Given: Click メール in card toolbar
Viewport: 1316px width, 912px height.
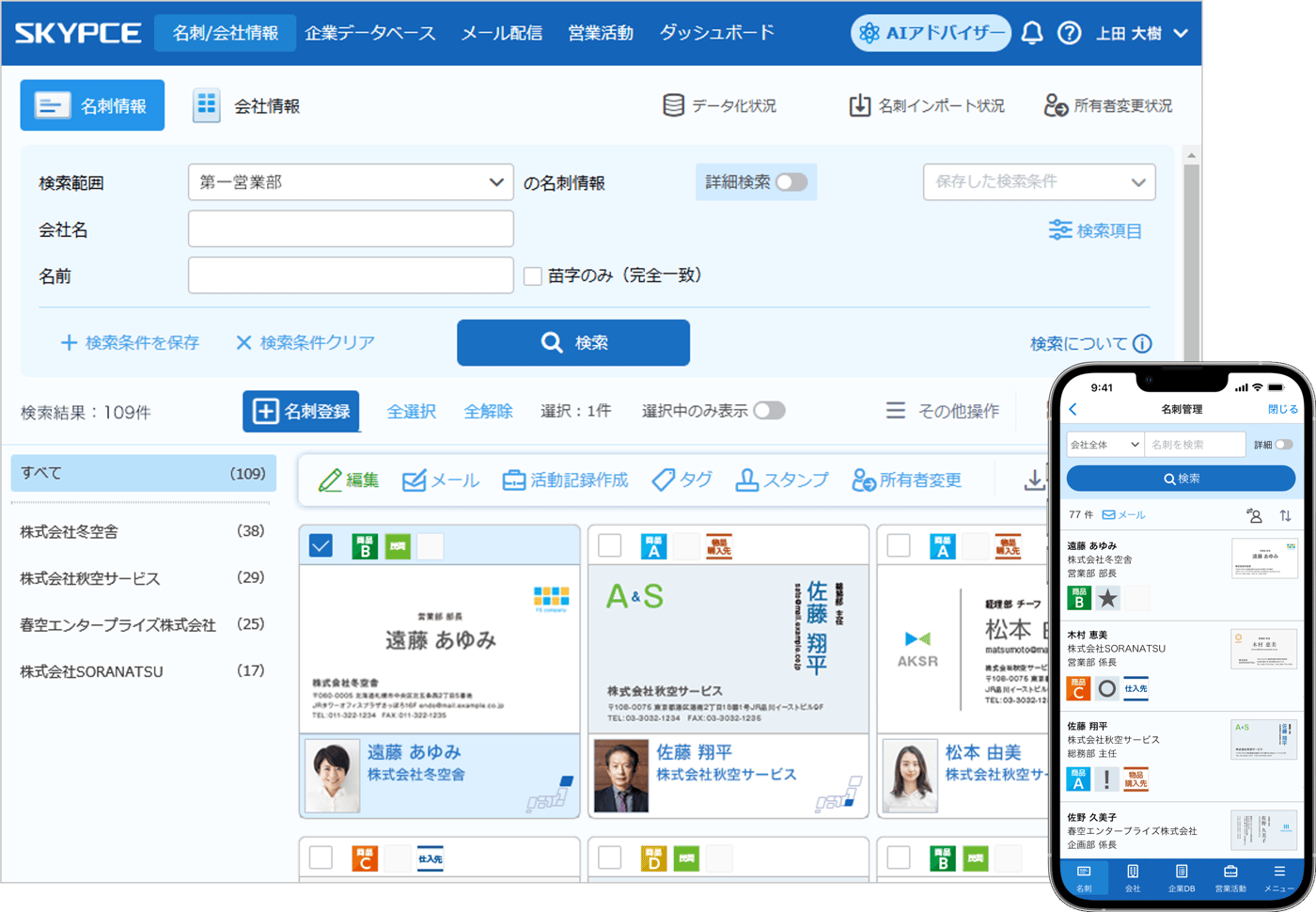Looking at the screenshot, I should point(440,480).
